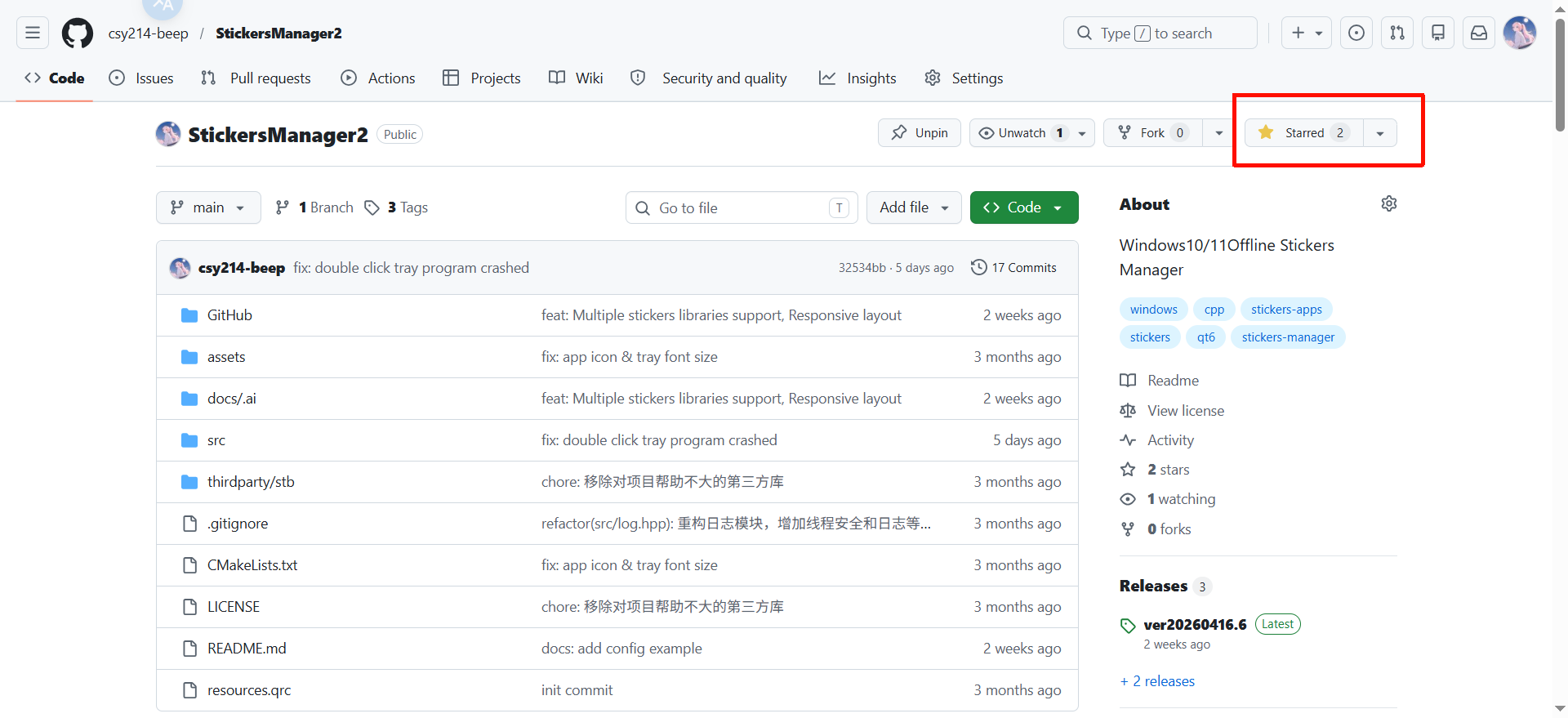This screenshot has height=718, width=1568.
Task: Open the Wiki tab
Action: pyautogui.click(x=576, y=78)
